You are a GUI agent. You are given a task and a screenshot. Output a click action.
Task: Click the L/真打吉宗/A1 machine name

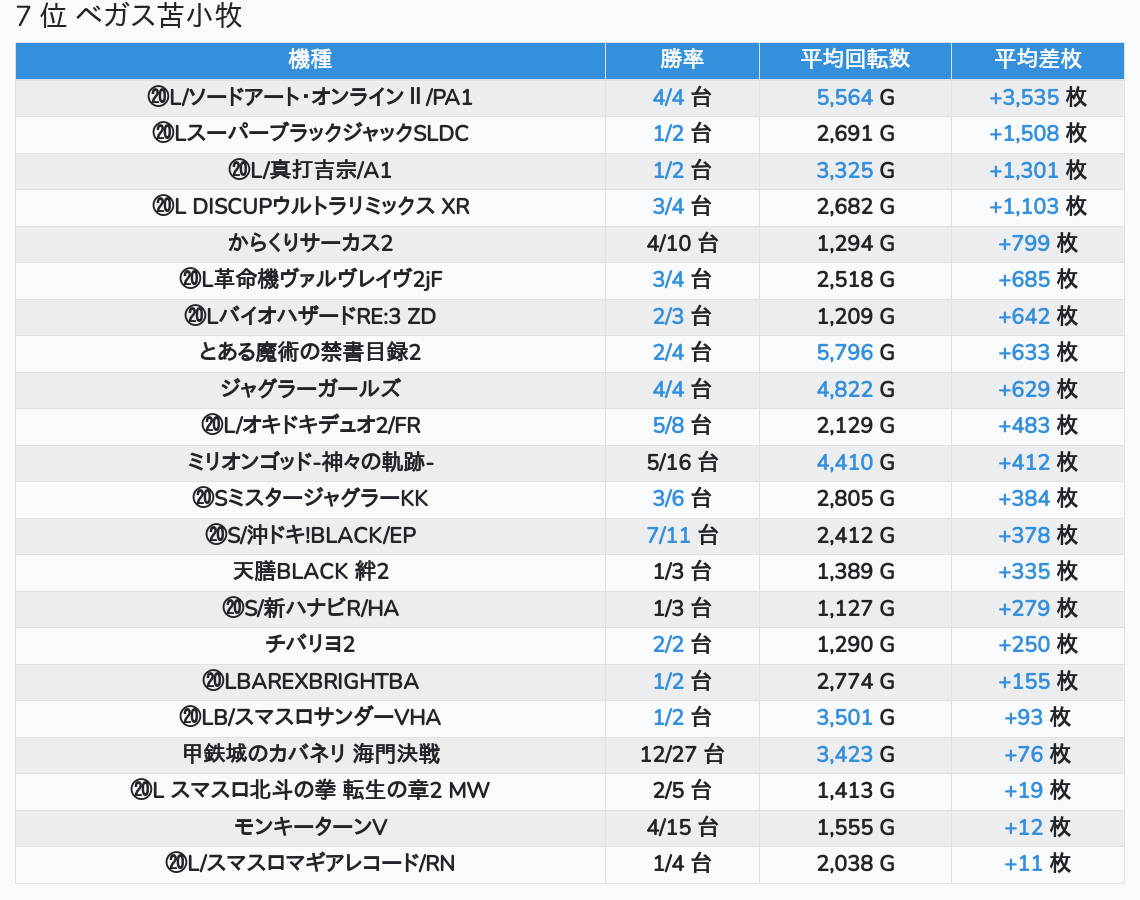[310, 170]
